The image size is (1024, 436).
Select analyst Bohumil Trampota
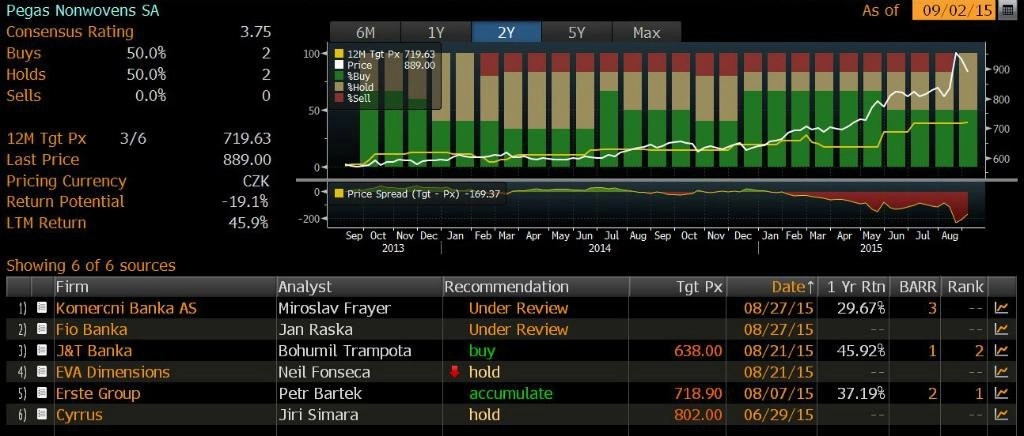click(x=345, y=351)
